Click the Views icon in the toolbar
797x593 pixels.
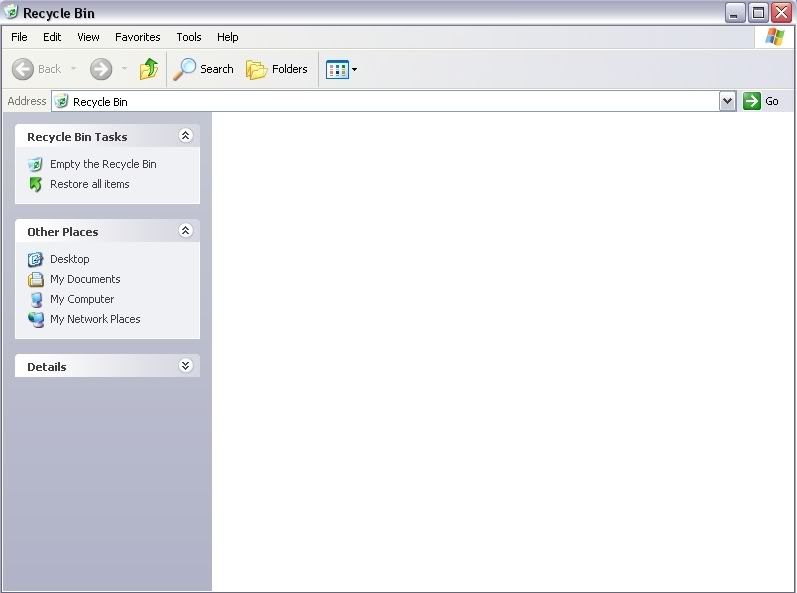[x=337, y=69]
